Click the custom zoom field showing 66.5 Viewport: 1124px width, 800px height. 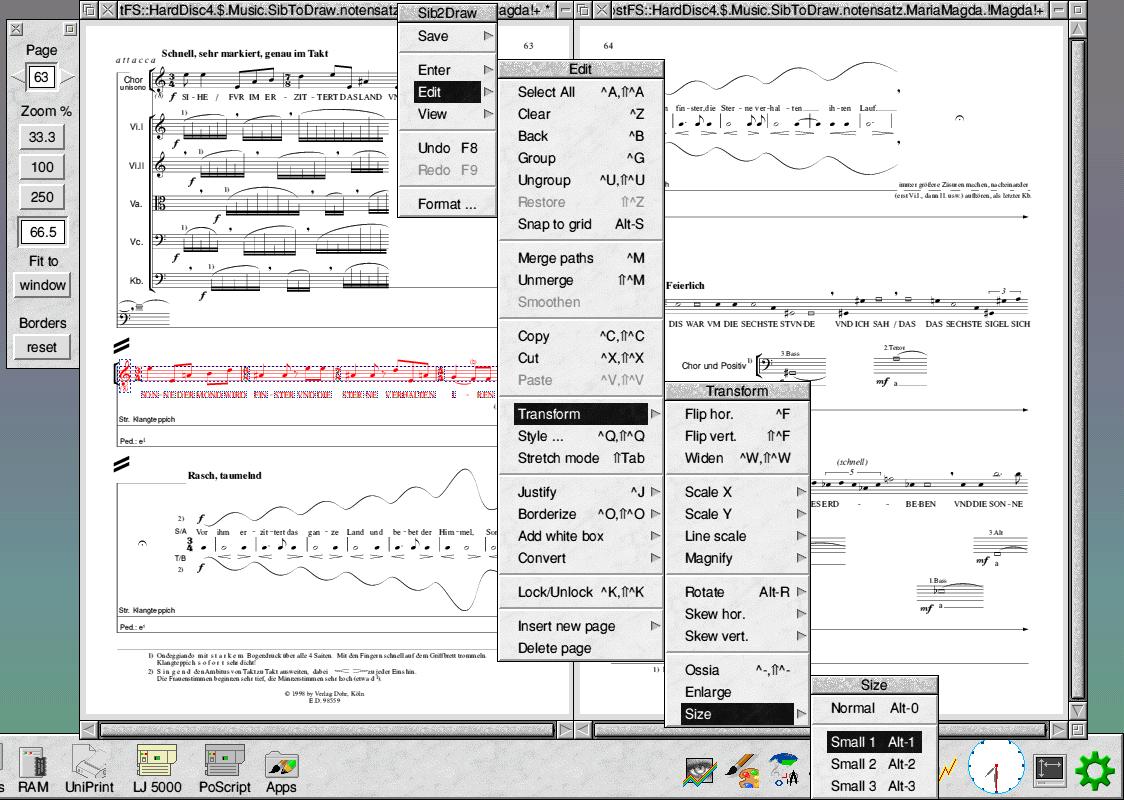tap(43, 232)
